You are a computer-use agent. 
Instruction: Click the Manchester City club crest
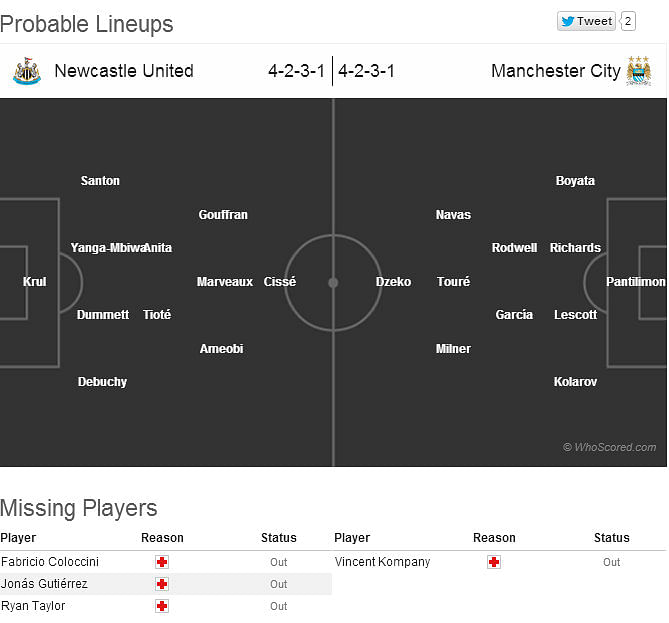(x=639, y=71)
